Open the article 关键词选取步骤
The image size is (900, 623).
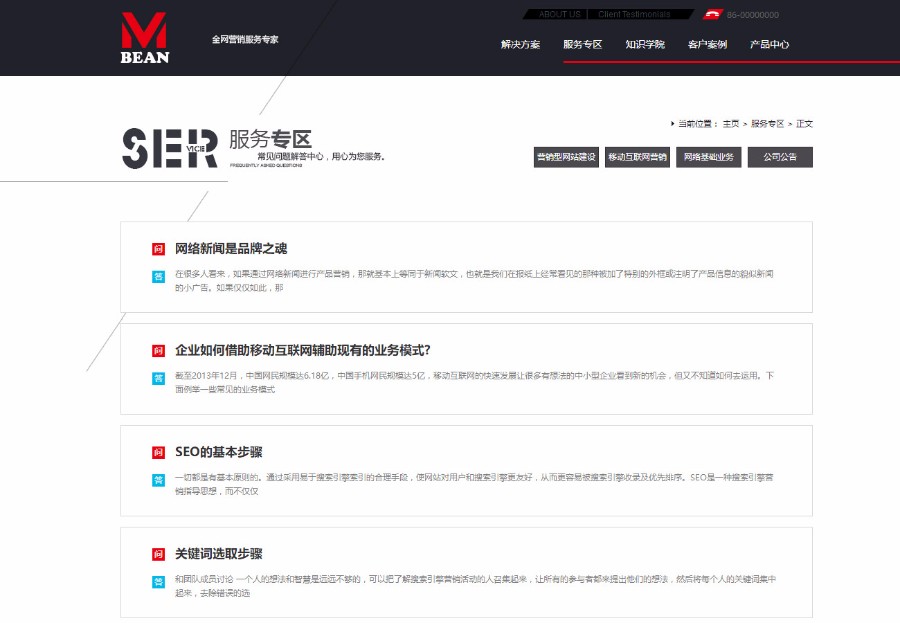(x=219, y=554)
